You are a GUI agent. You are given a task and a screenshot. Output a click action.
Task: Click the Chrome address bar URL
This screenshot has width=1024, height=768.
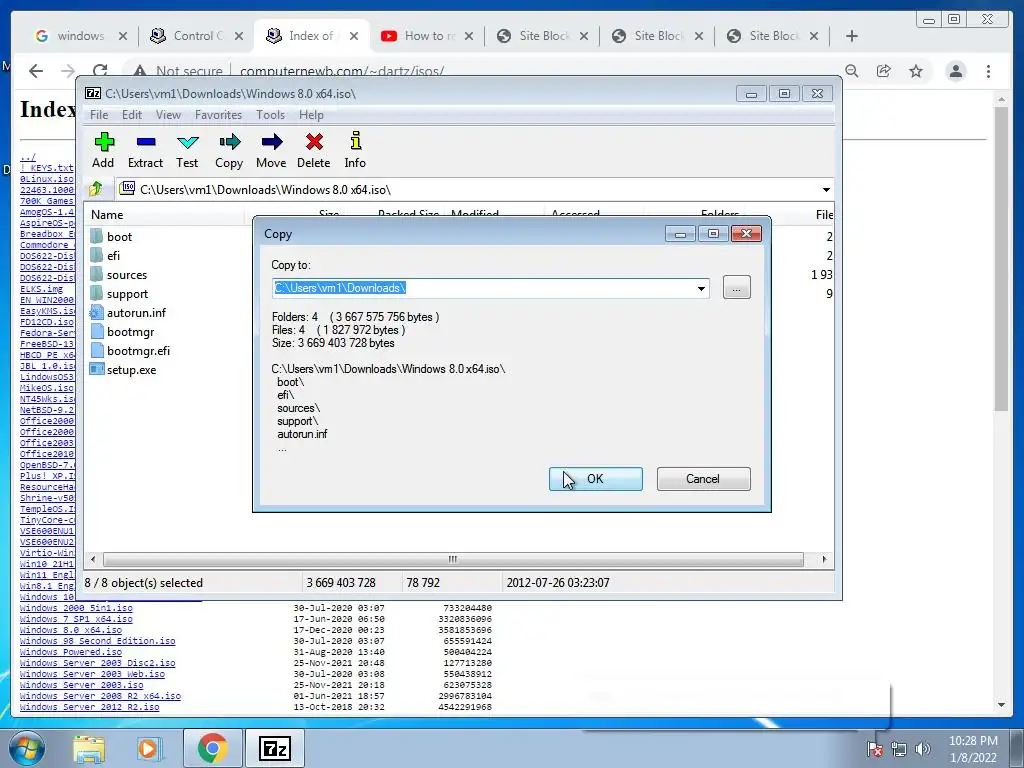pos(342,71)
